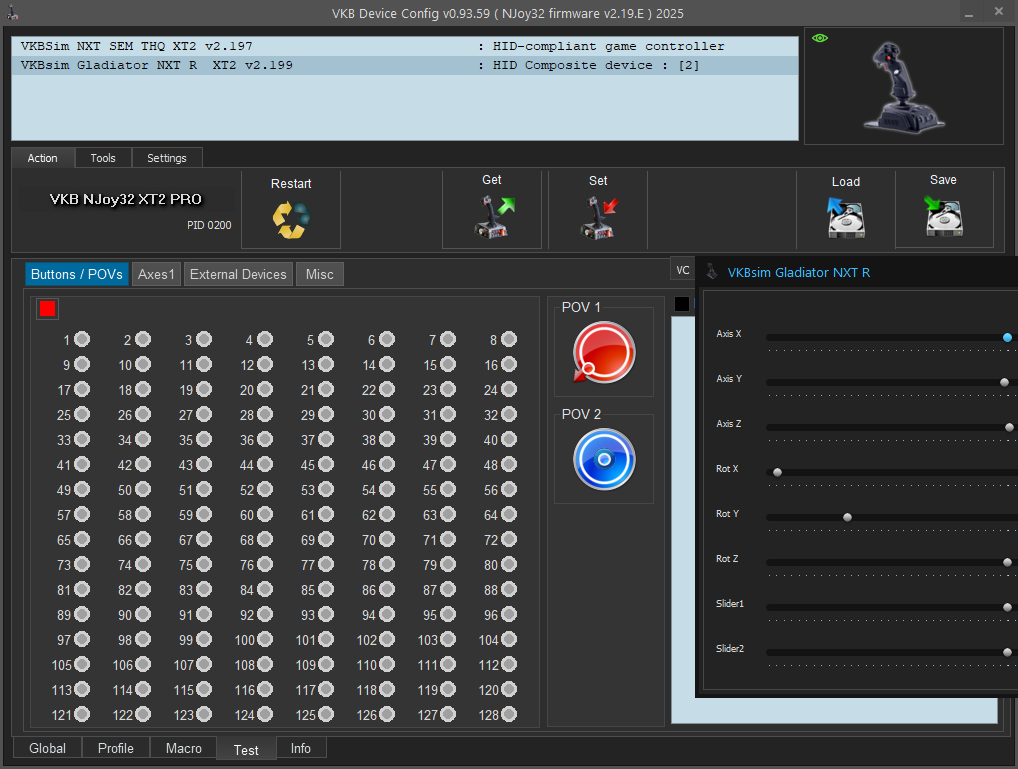The height and width of the screenshot is (769, 1018).
Task: Open the Global bottom tab
Action: tap(47, 748)
